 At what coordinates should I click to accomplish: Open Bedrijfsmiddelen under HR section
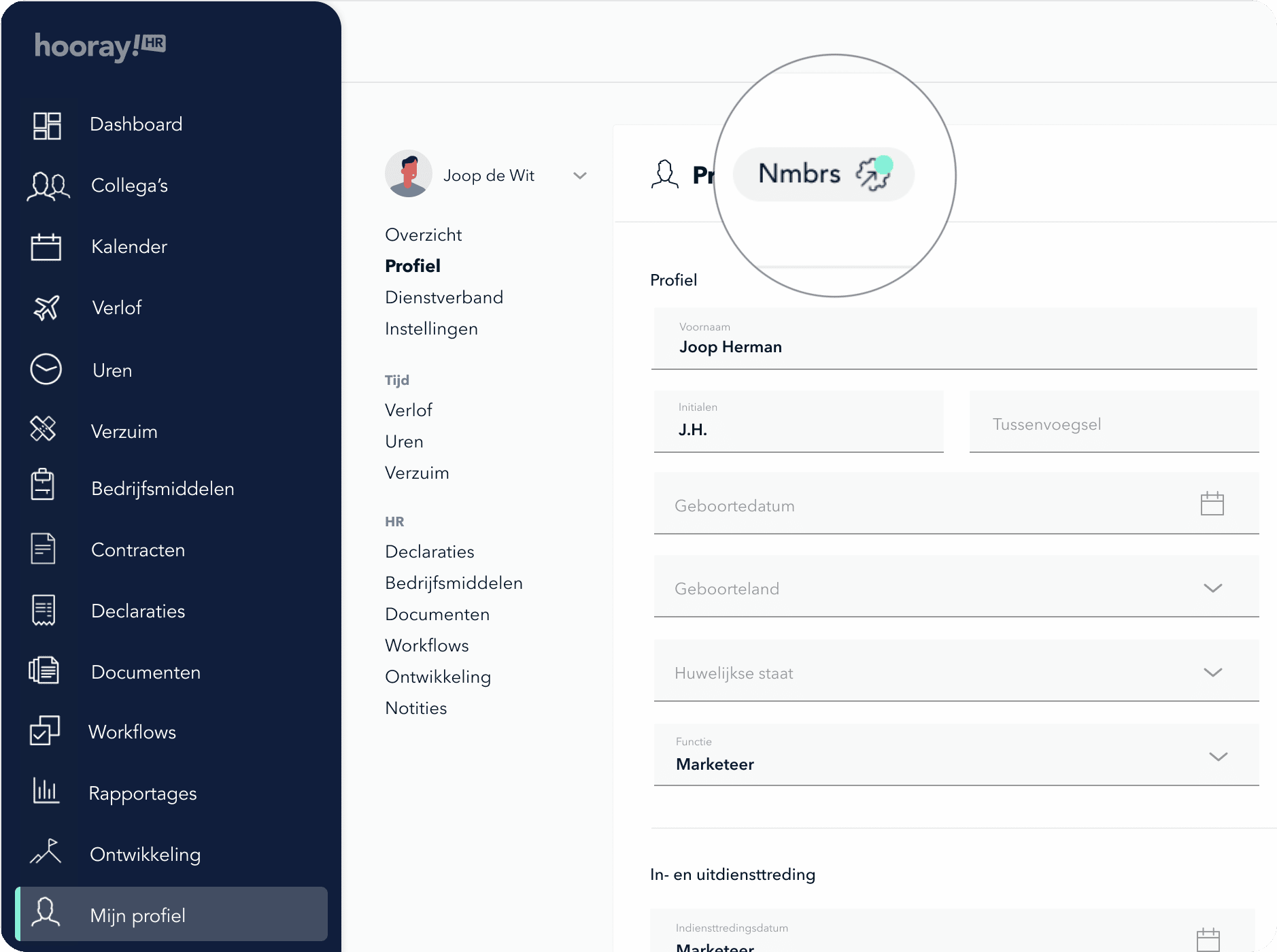[x=454, y=583]
